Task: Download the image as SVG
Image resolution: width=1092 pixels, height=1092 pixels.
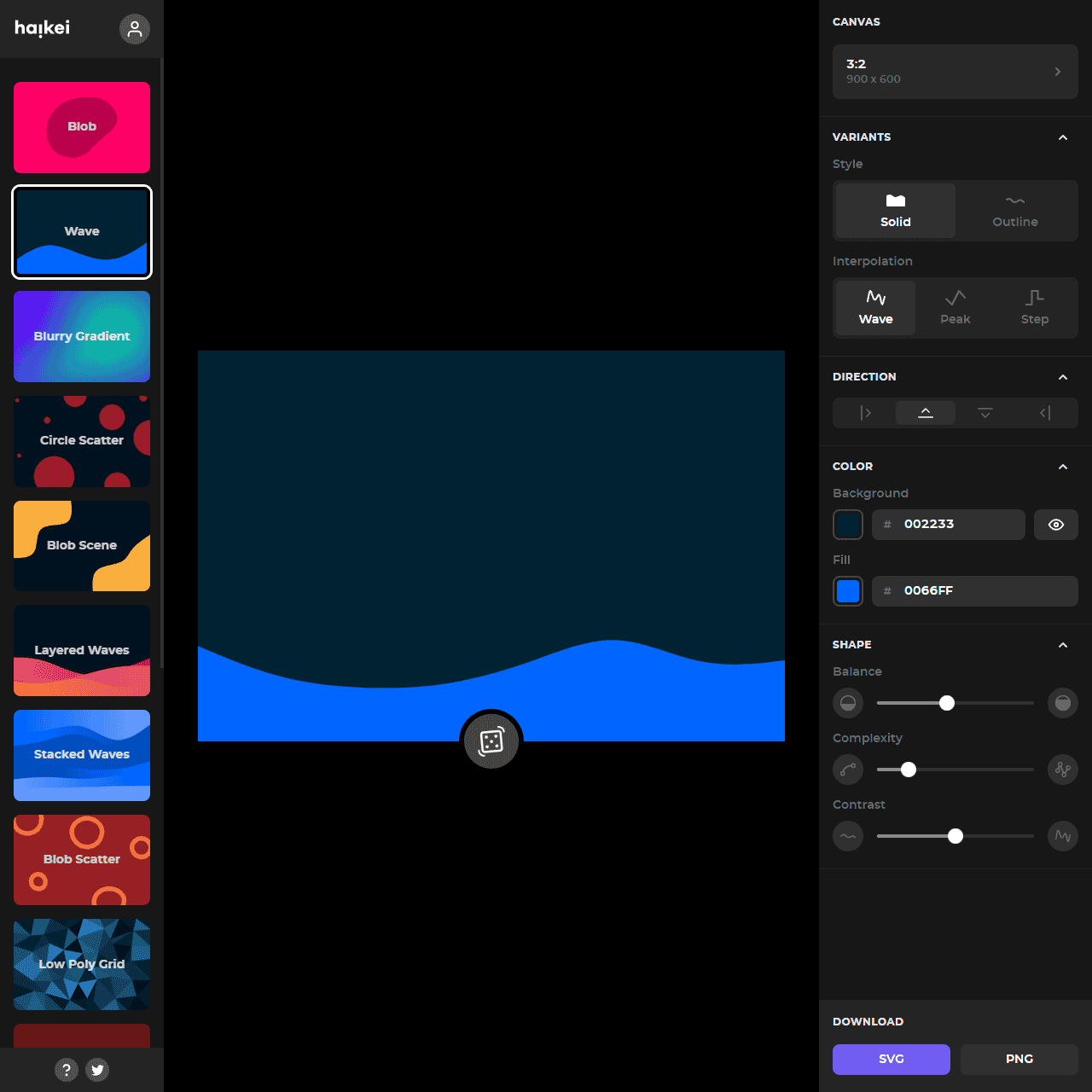Action: coord(891,1059)
